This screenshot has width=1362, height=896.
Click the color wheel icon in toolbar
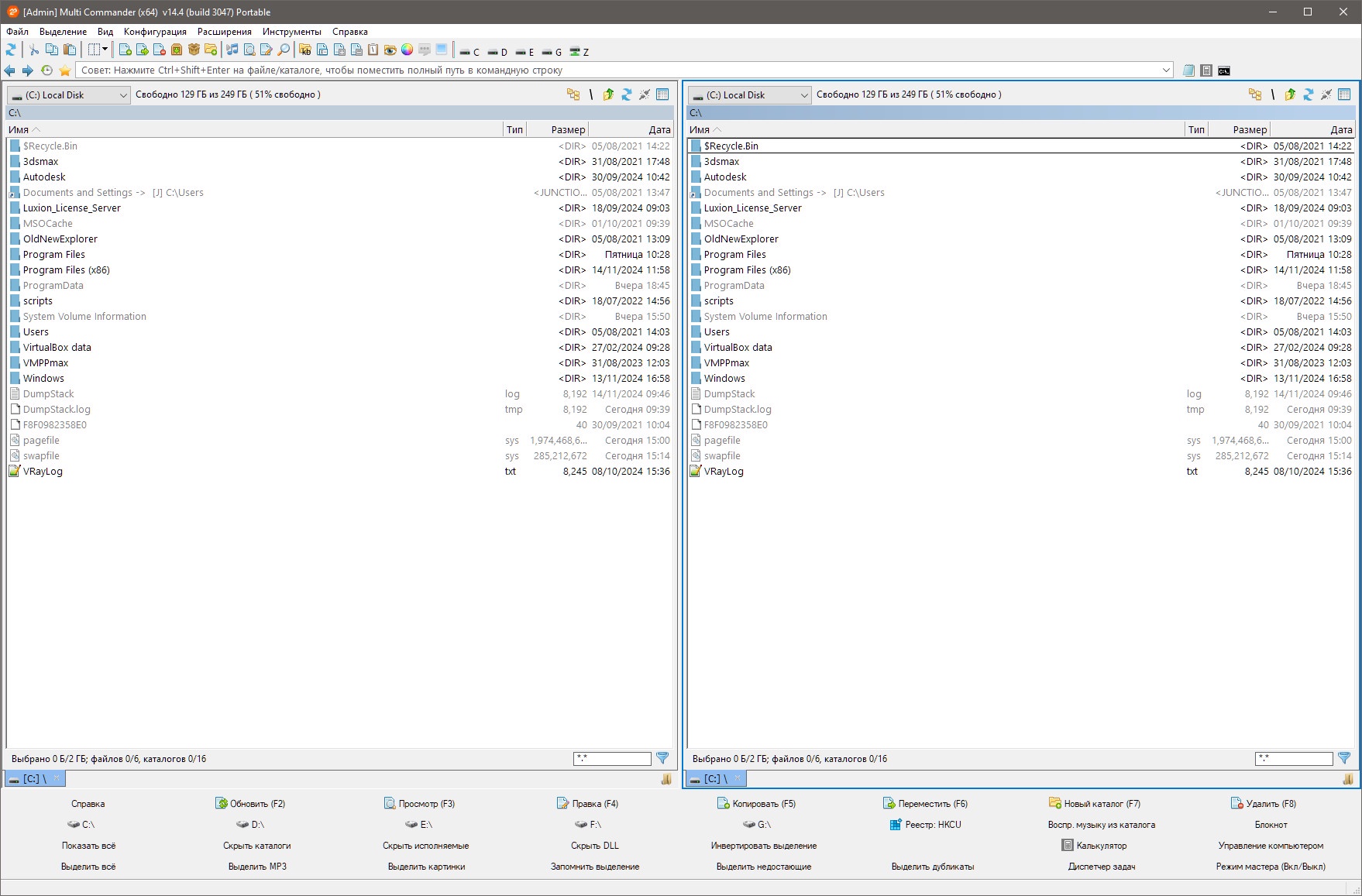[407, 50]
